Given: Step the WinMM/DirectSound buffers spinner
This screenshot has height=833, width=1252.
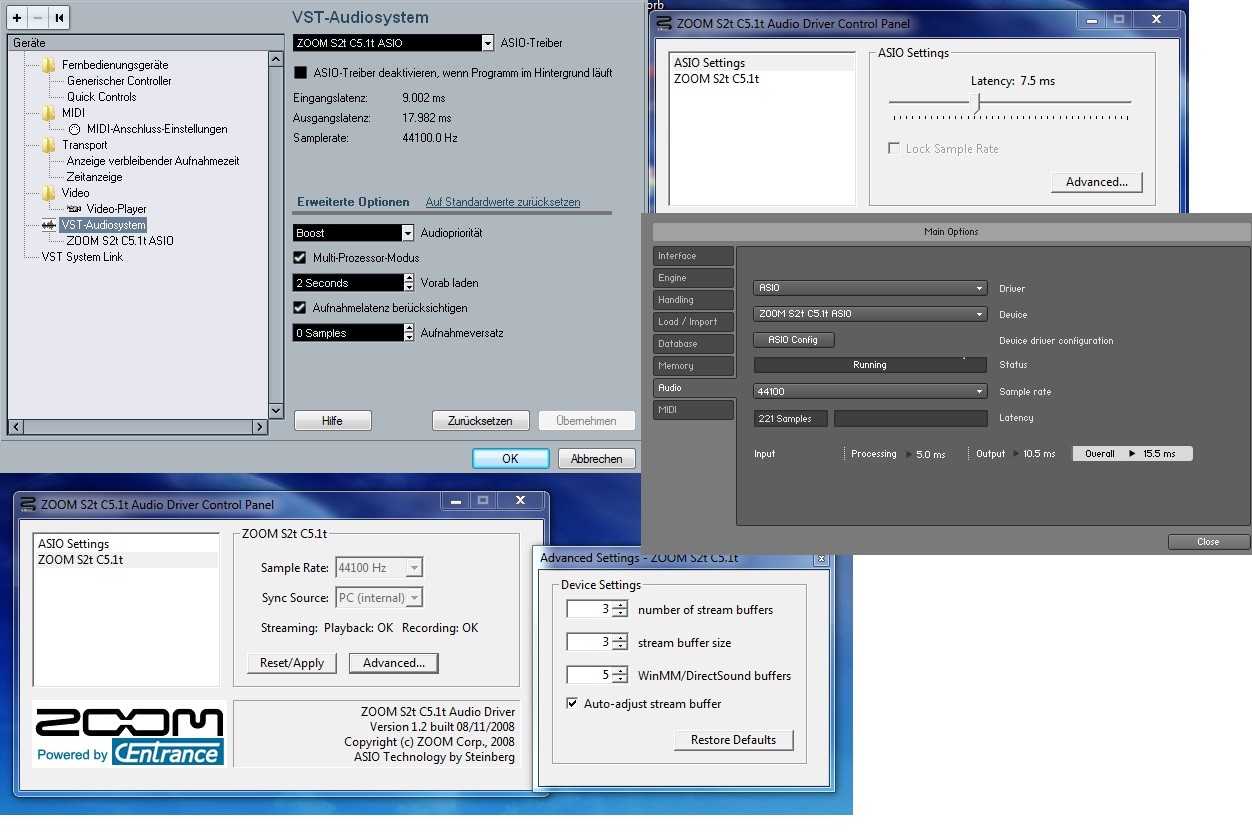Looking at the screenshot, I should pyautogui.click(x=620, y=676).
